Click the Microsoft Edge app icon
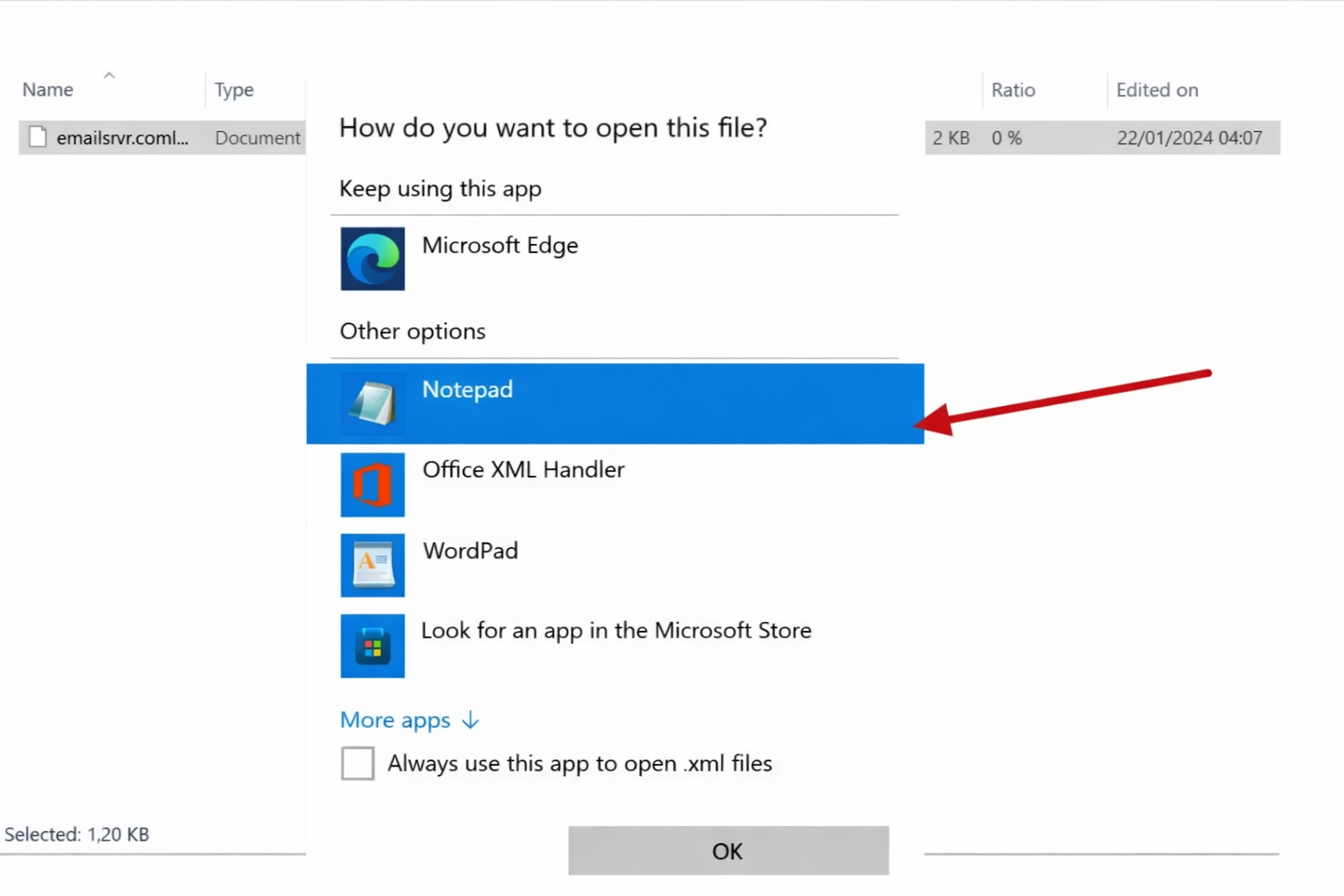This screenshot has width=1344, height=896. tap(373, 259)
